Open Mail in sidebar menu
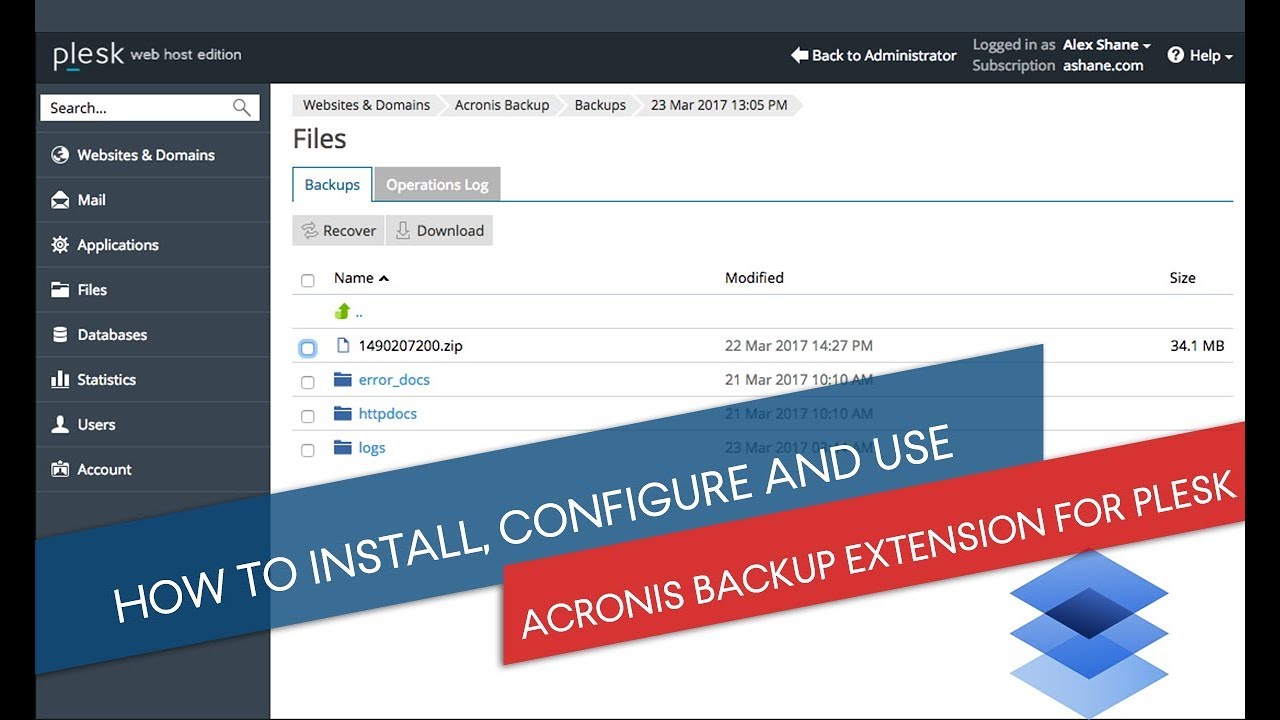This screenshot has width=1280, height=720. pos(153,200)
